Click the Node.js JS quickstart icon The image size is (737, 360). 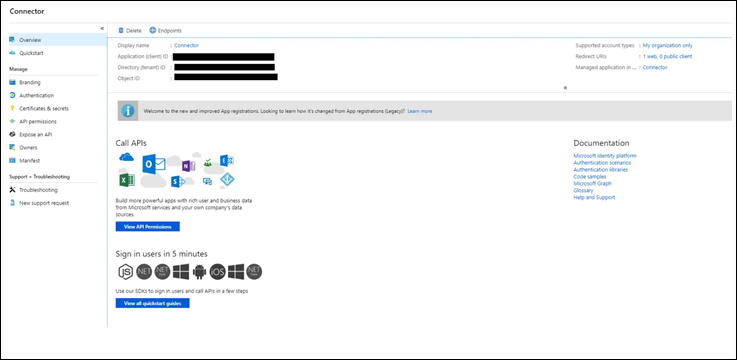tap(125, 271)
